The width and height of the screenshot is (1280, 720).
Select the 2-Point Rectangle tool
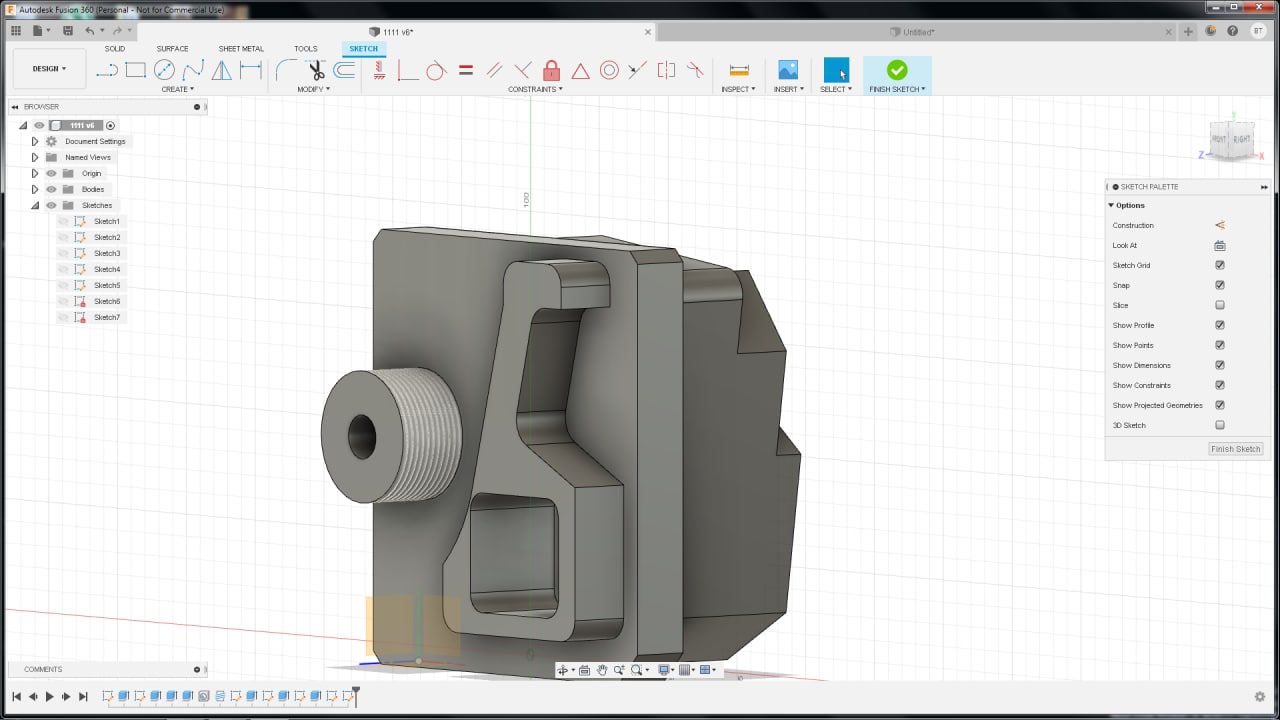coord(136,70)
